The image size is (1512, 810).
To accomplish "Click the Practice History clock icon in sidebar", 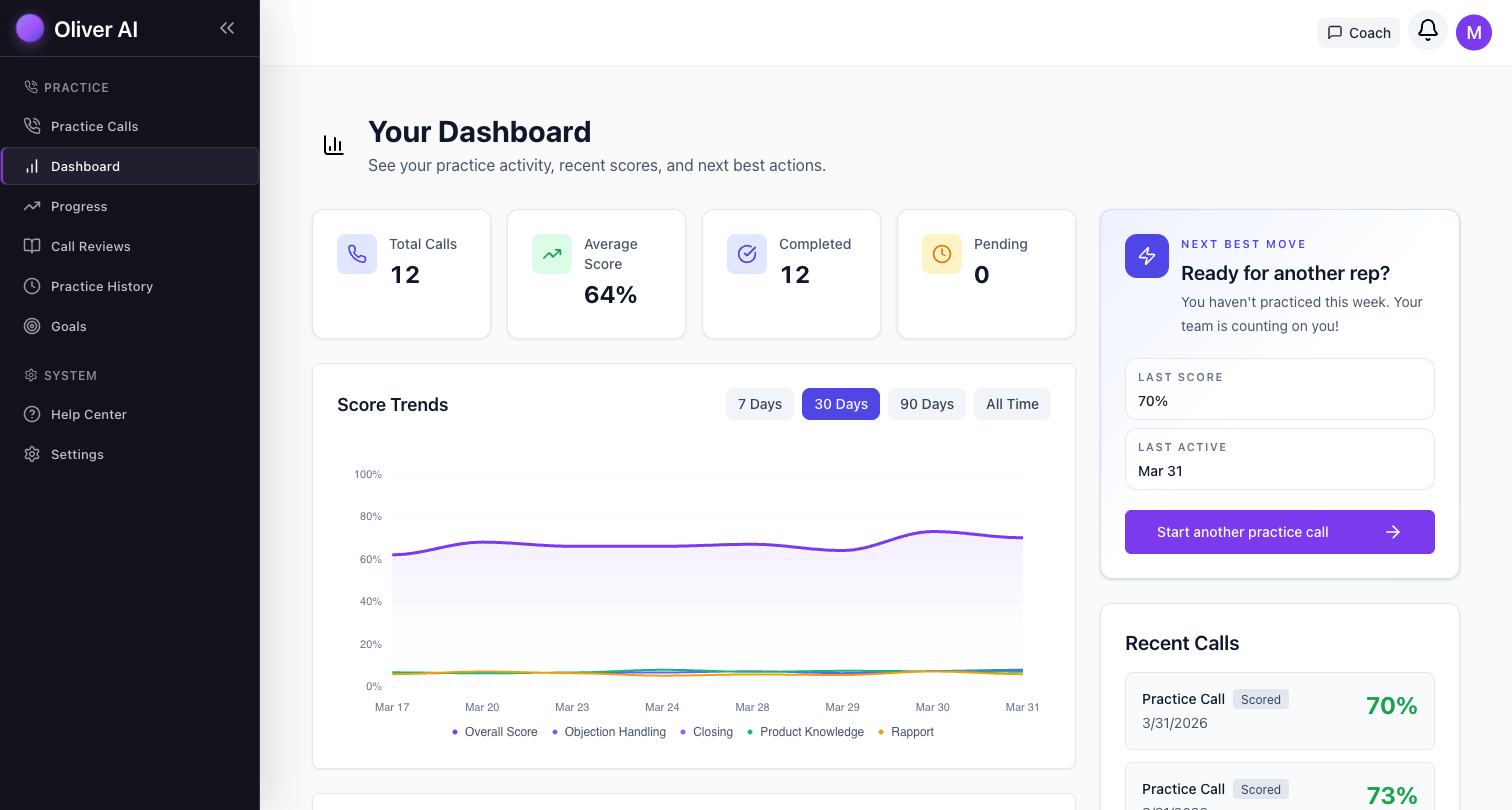I will [32, 286].
